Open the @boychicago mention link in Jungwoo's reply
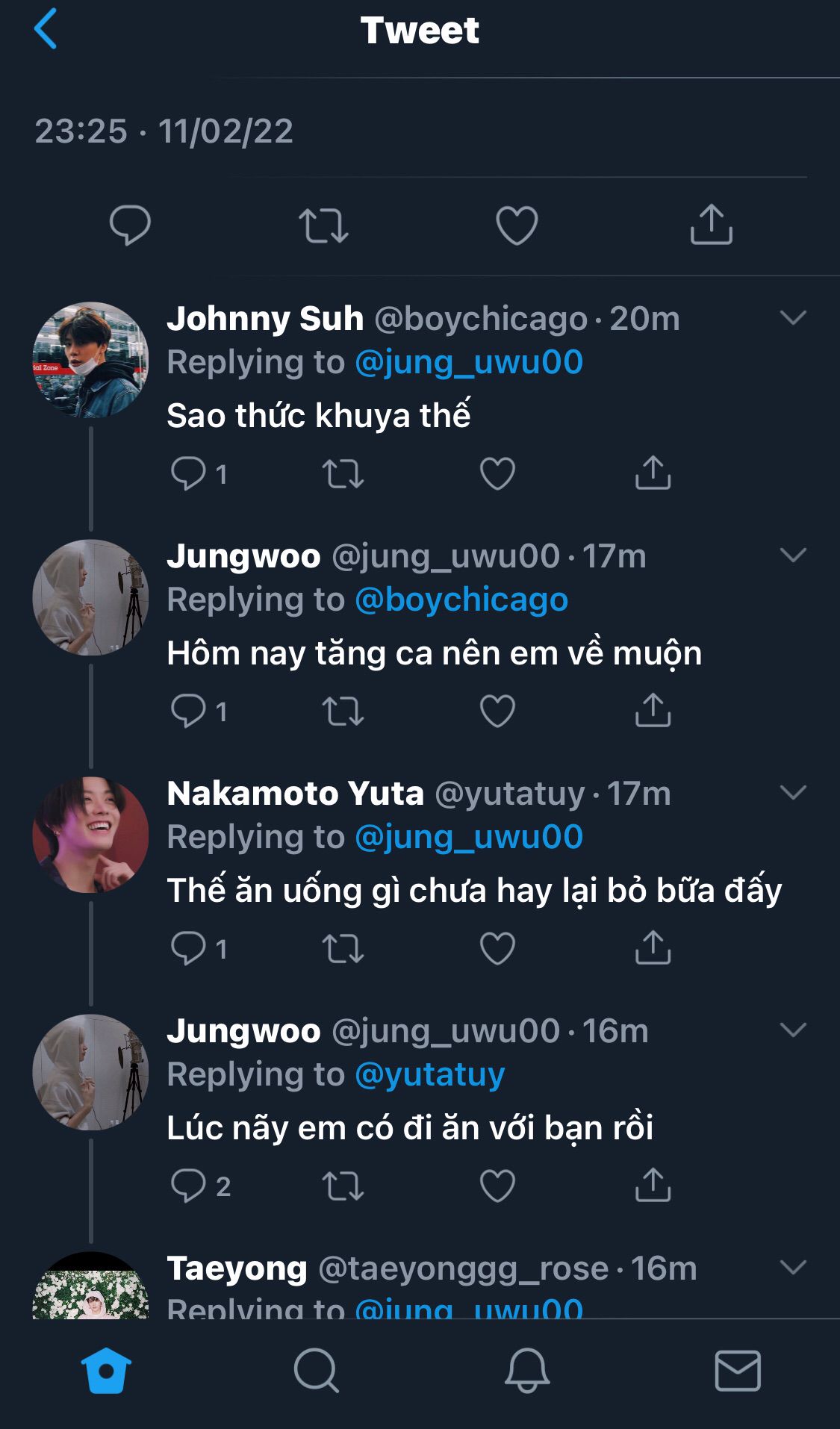The image size is (840, 1429). point(461,600)
